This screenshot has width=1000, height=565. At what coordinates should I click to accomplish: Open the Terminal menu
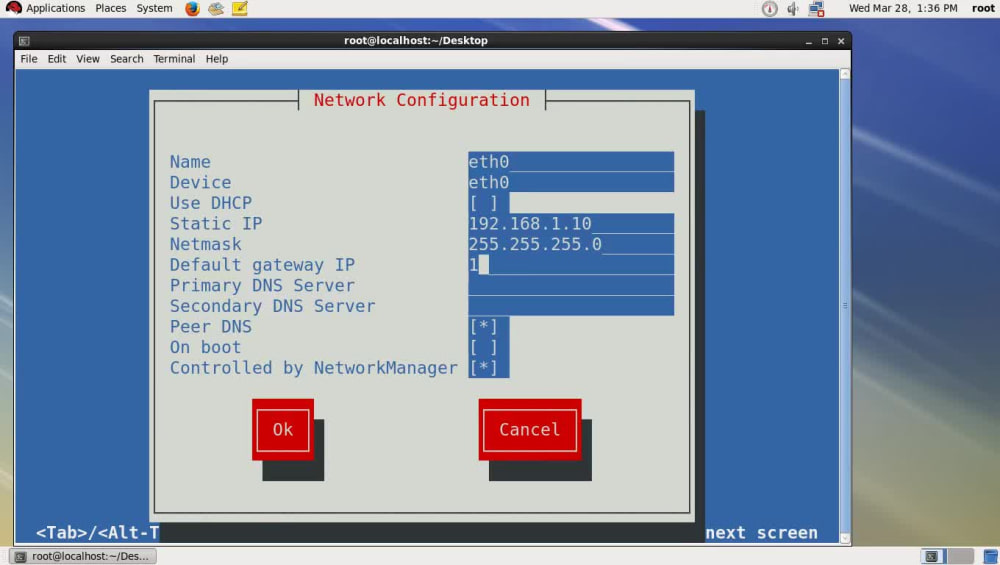tap(174, 59)
